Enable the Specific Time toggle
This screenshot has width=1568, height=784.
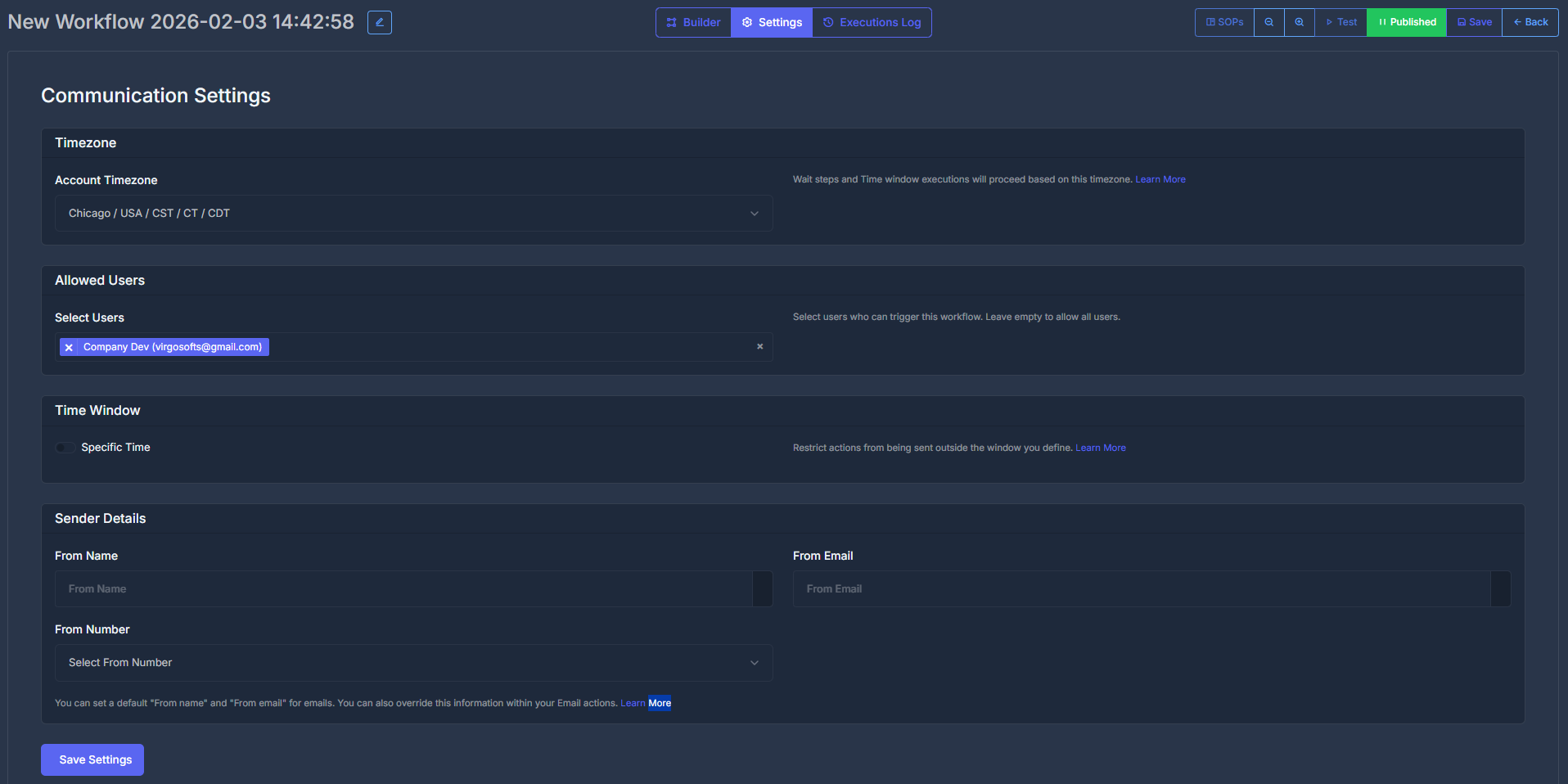click(x=65, y=448)
